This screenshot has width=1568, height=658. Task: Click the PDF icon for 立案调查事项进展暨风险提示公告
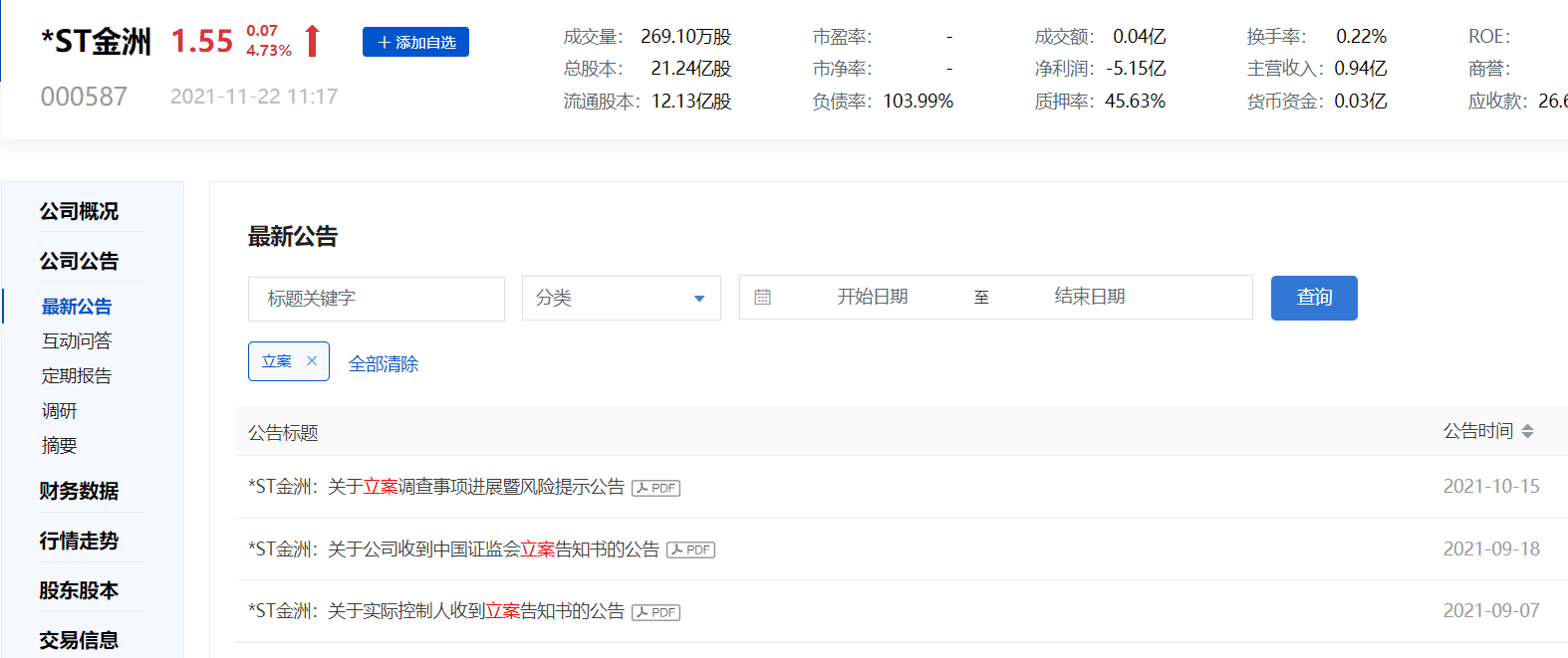click(x=655, y=488)
